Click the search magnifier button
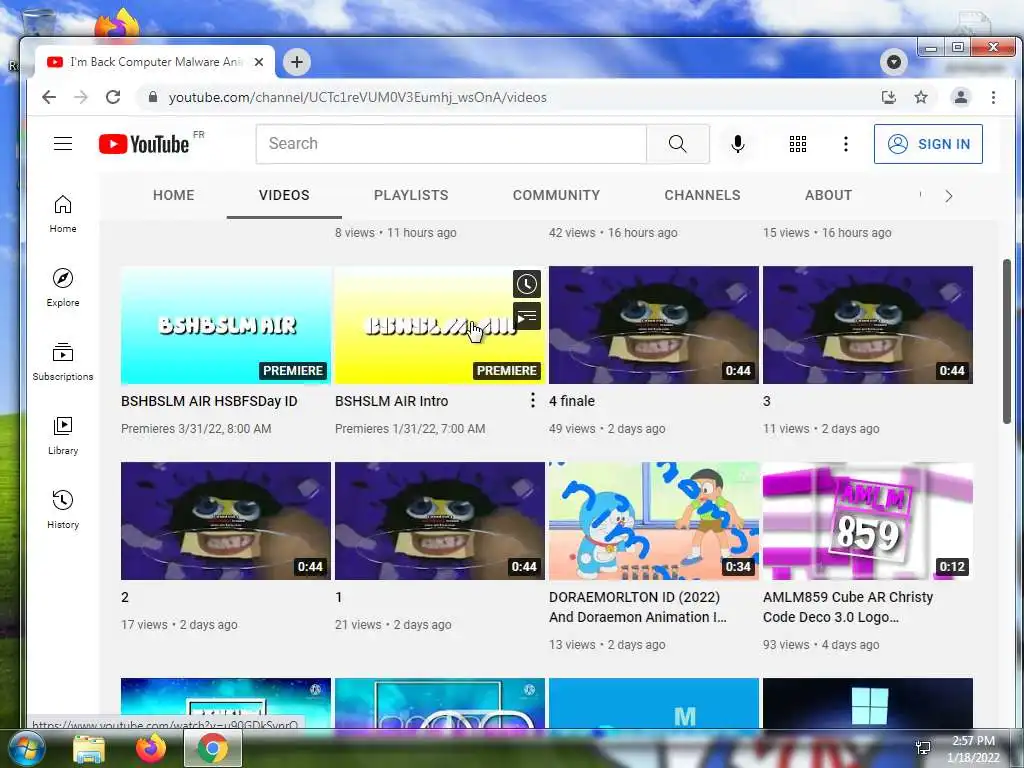1024x768 pixels. point(678,144)
